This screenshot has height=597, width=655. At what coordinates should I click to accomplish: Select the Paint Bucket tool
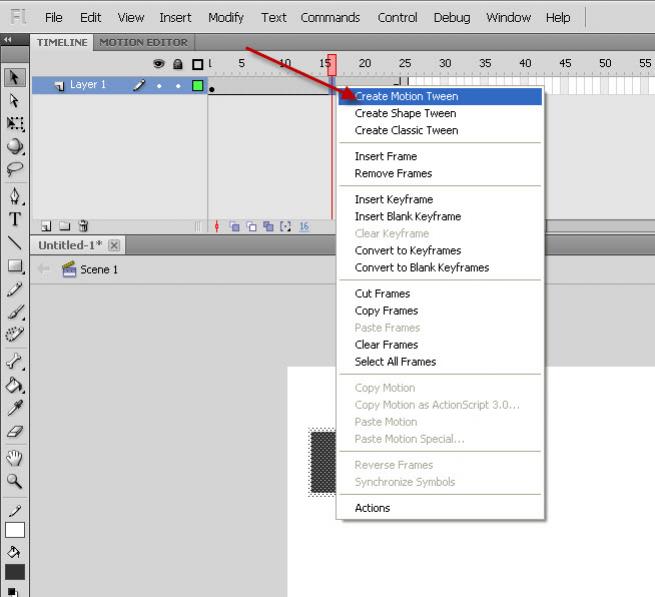[15, 385]
